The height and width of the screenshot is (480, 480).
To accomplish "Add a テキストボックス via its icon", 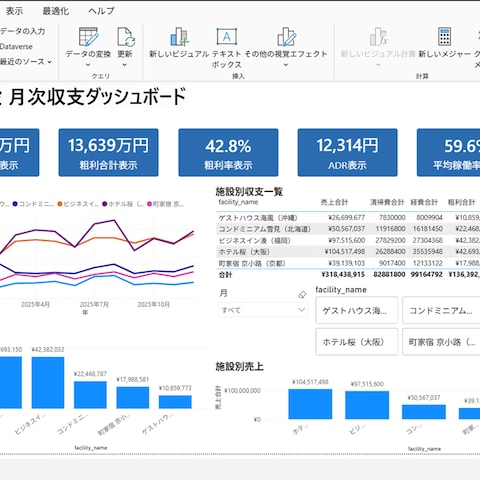I will click(x=227, y=37).
